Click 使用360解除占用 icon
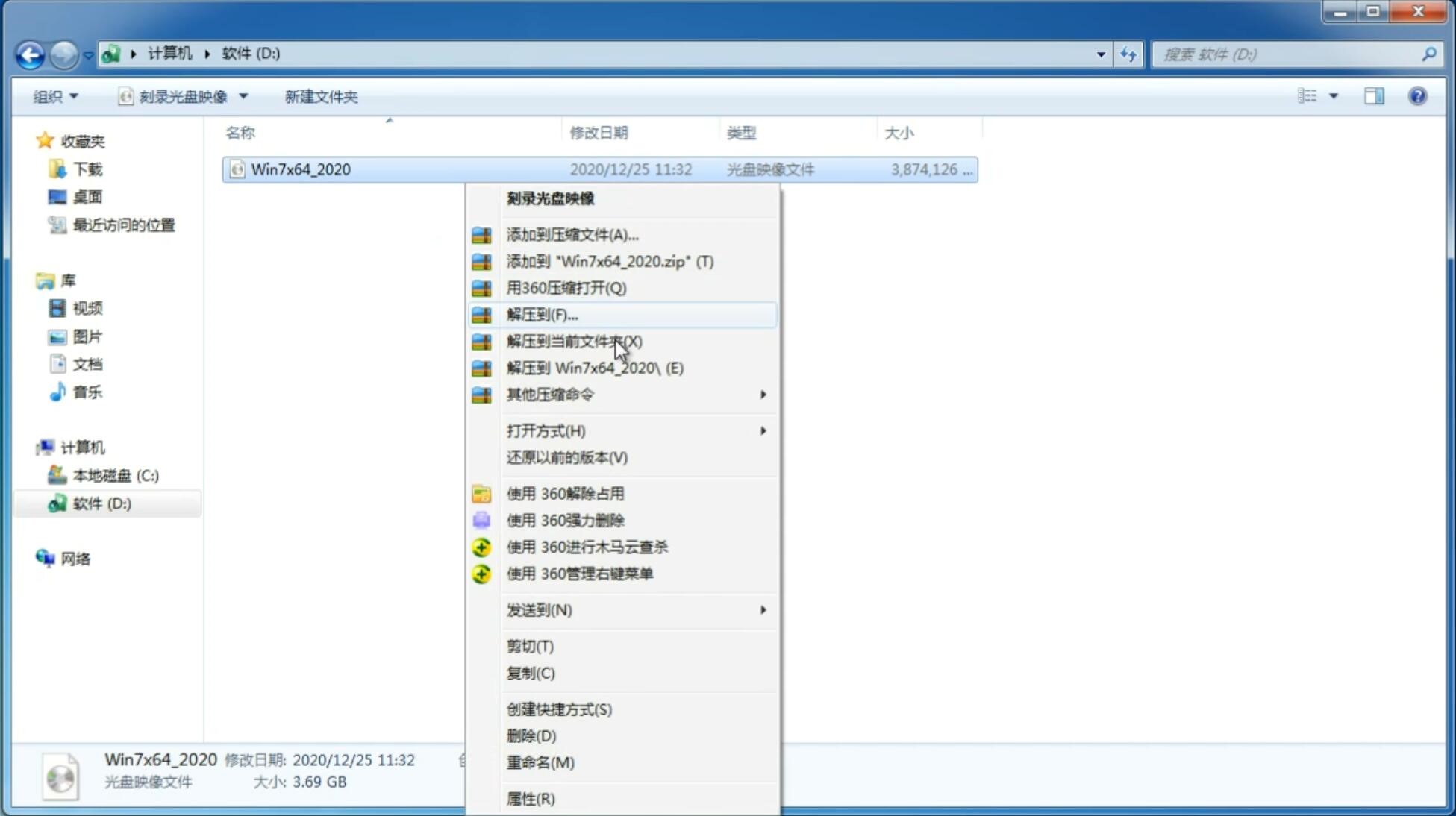This screenshot has height=816, width=1456. (x=480, y=493)
